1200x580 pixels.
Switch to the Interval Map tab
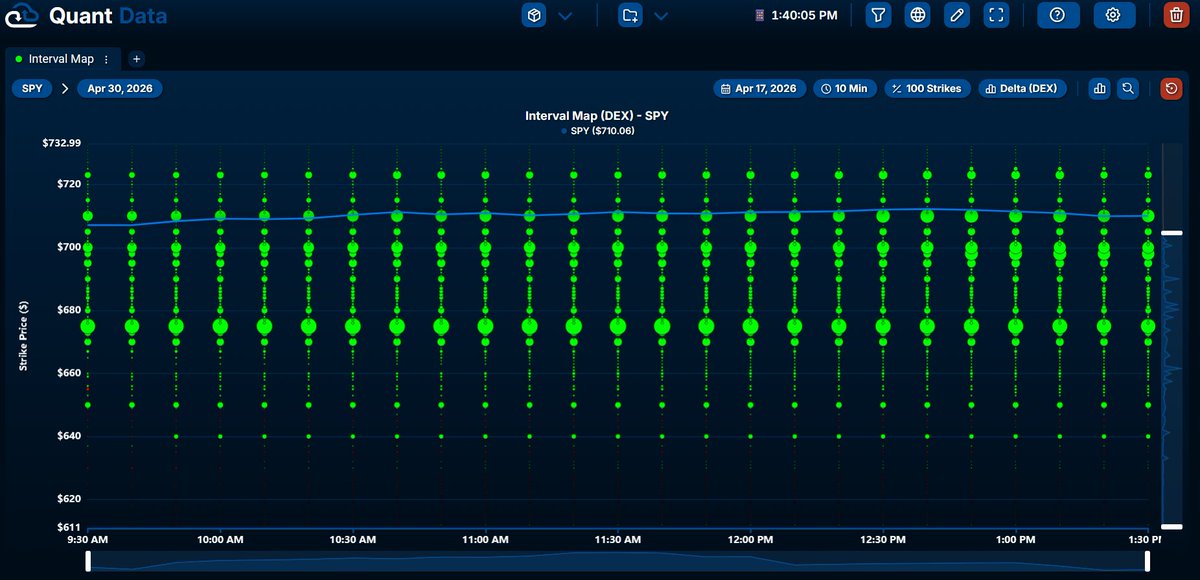(60, 59)
